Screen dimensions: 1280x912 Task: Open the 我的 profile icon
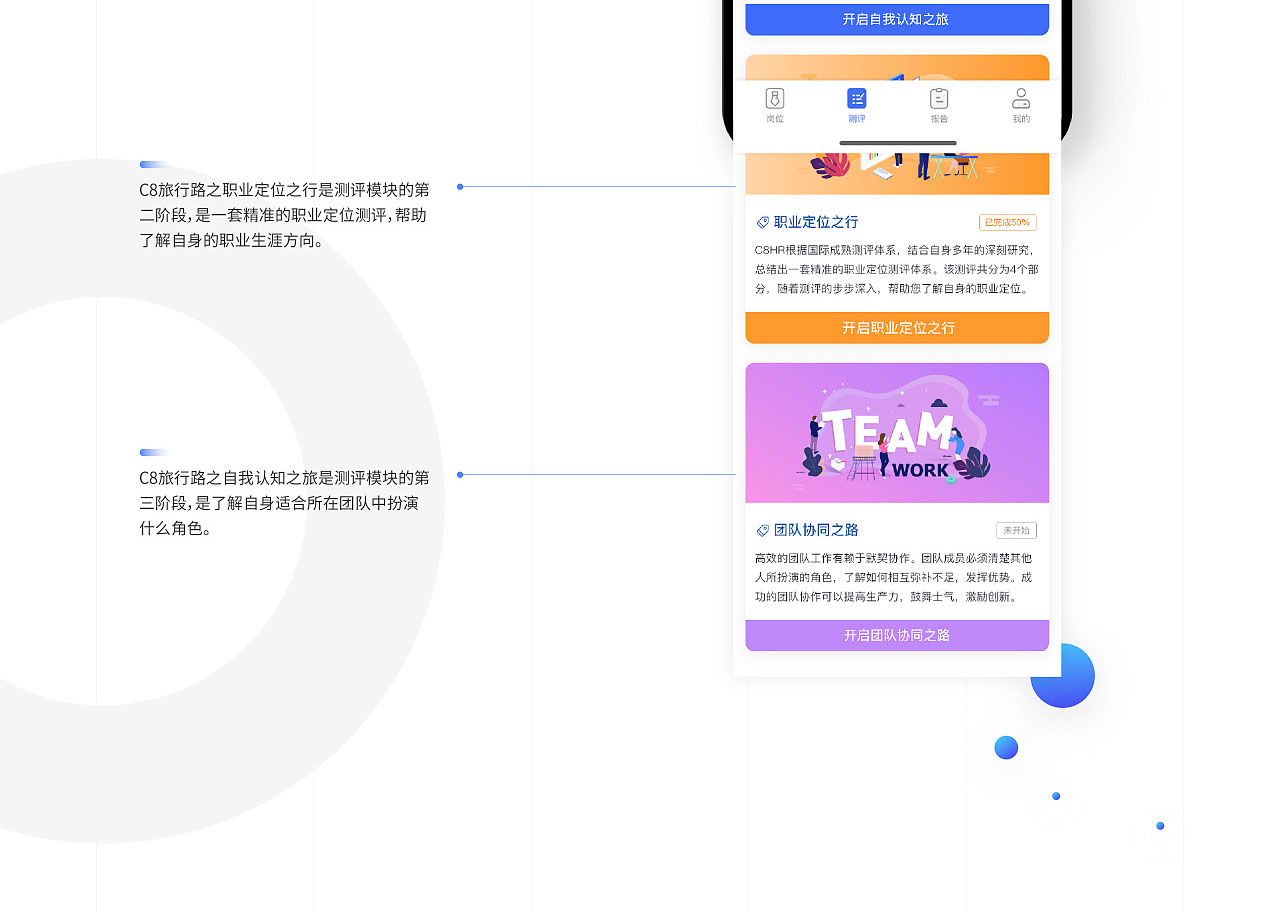click(1021, 99)
